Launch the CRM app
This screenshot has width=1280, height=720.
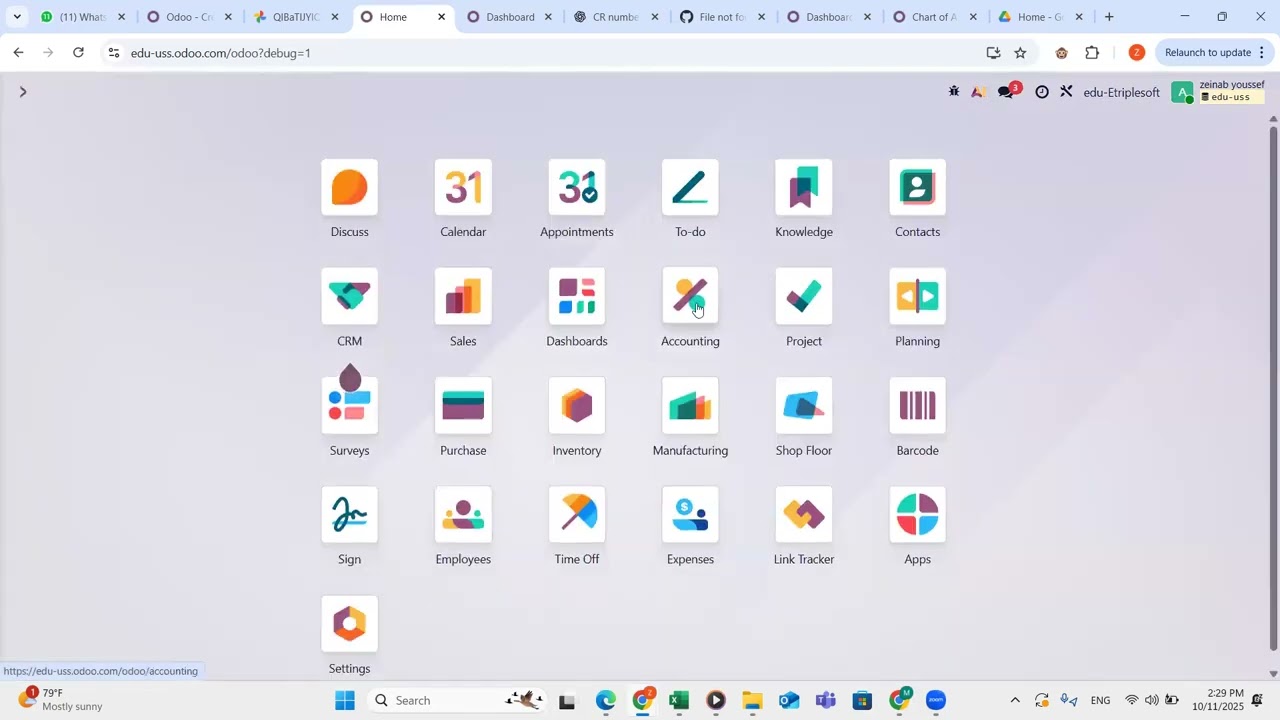pyautogui.click(x=350, y=297)
